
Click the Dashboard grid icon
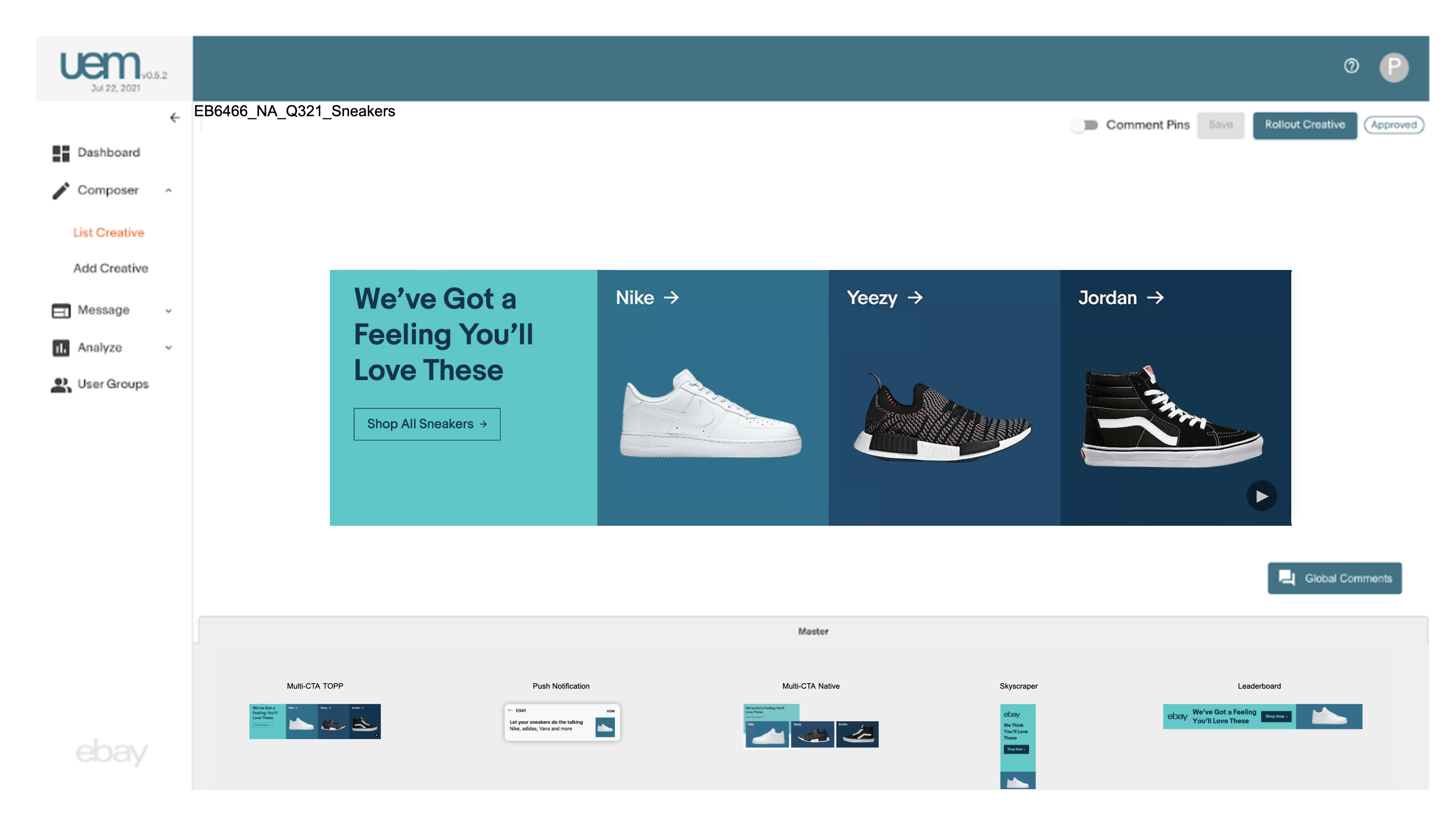point(61,153)
